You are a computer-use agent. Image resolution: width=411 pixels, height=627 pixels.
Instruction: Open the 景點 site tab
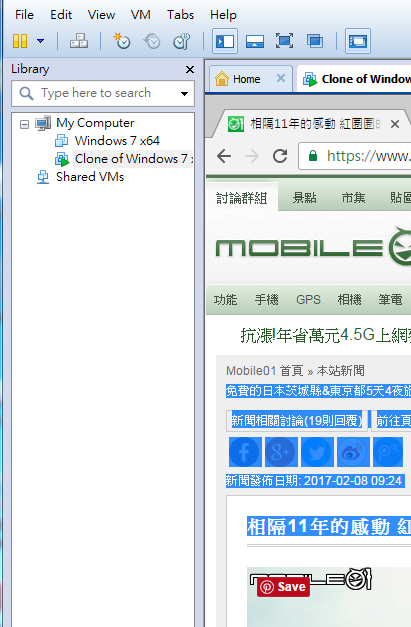click(304, 197)
